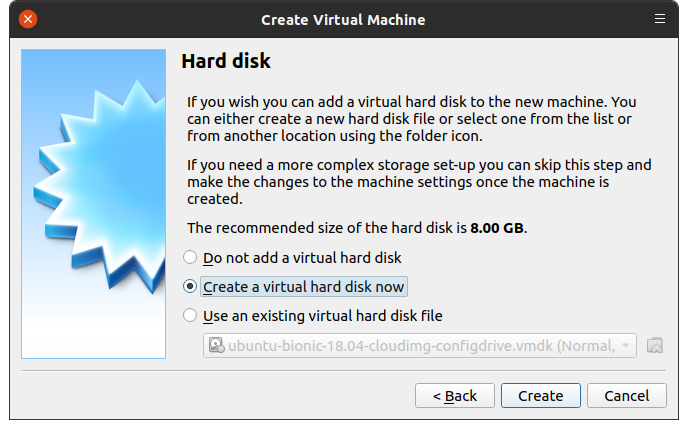The image size is (688, 429).
Task: Click the red close icon in title bar
Action: coord(29,19)
